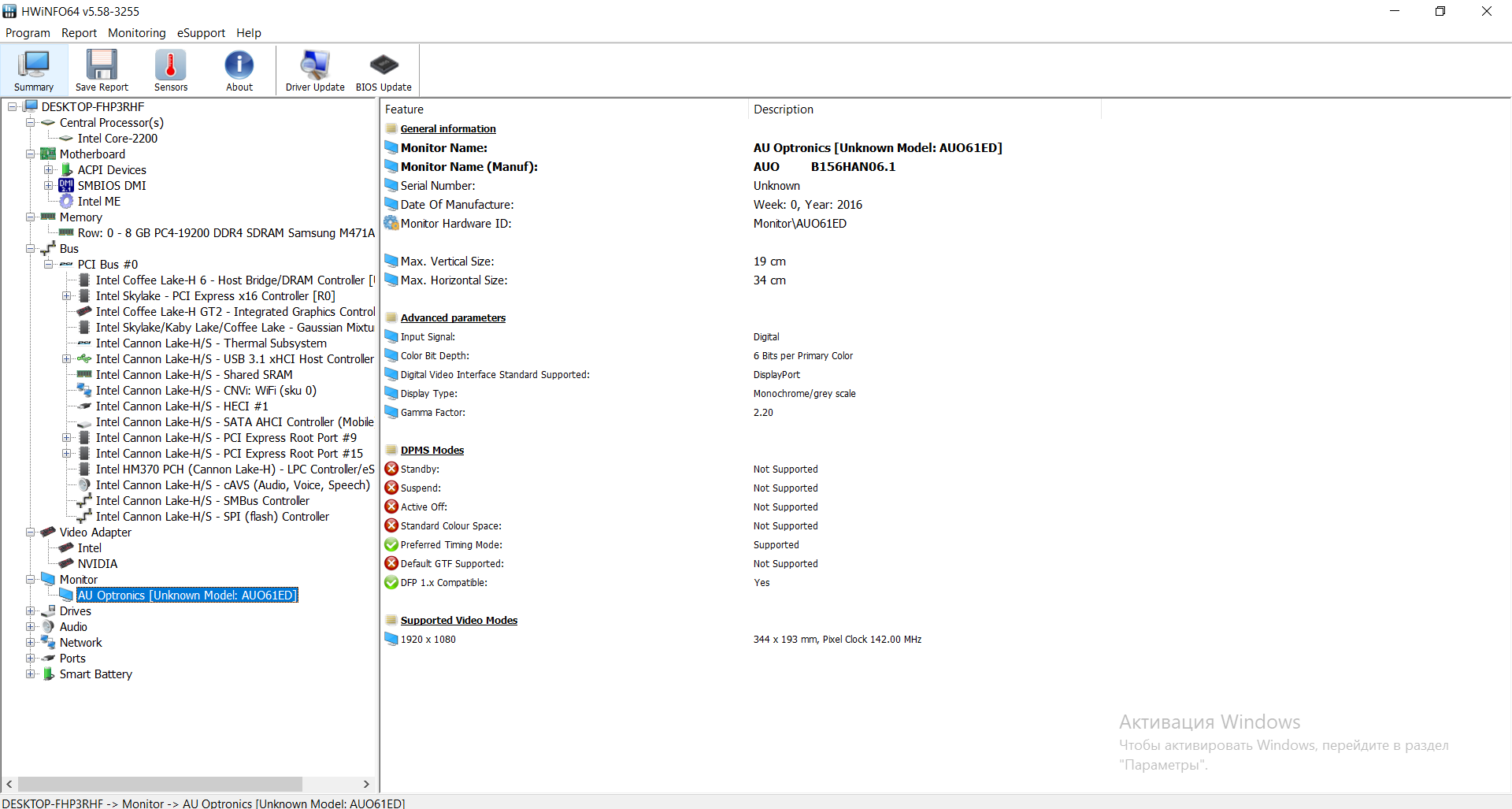Collapse the Central Processor(s) branch

(x=31, y=123)
